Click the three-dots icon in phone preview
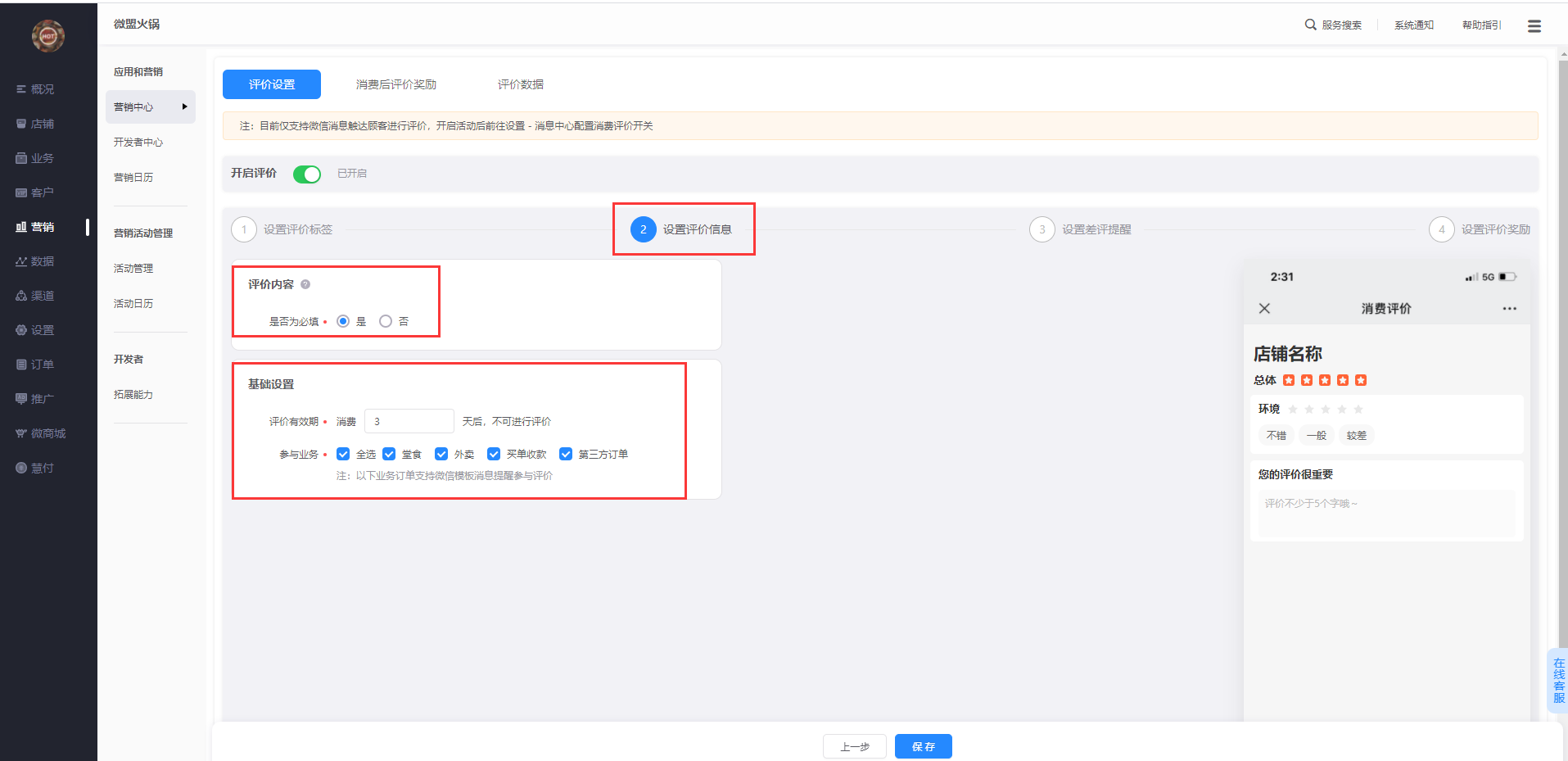This screenshot has width=1568, height=761. (1509, 309)
